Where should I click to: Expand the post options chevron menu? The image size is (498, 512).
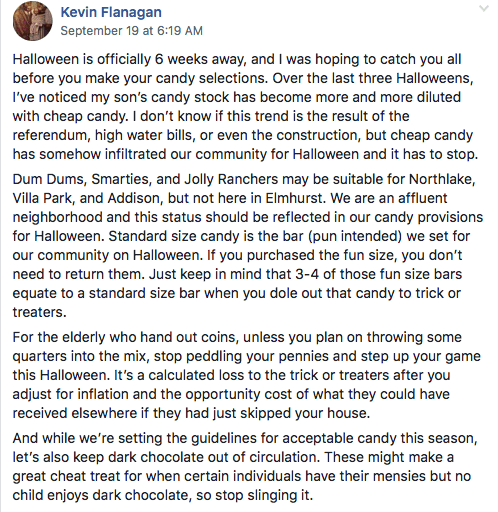[x=483, y=9]
